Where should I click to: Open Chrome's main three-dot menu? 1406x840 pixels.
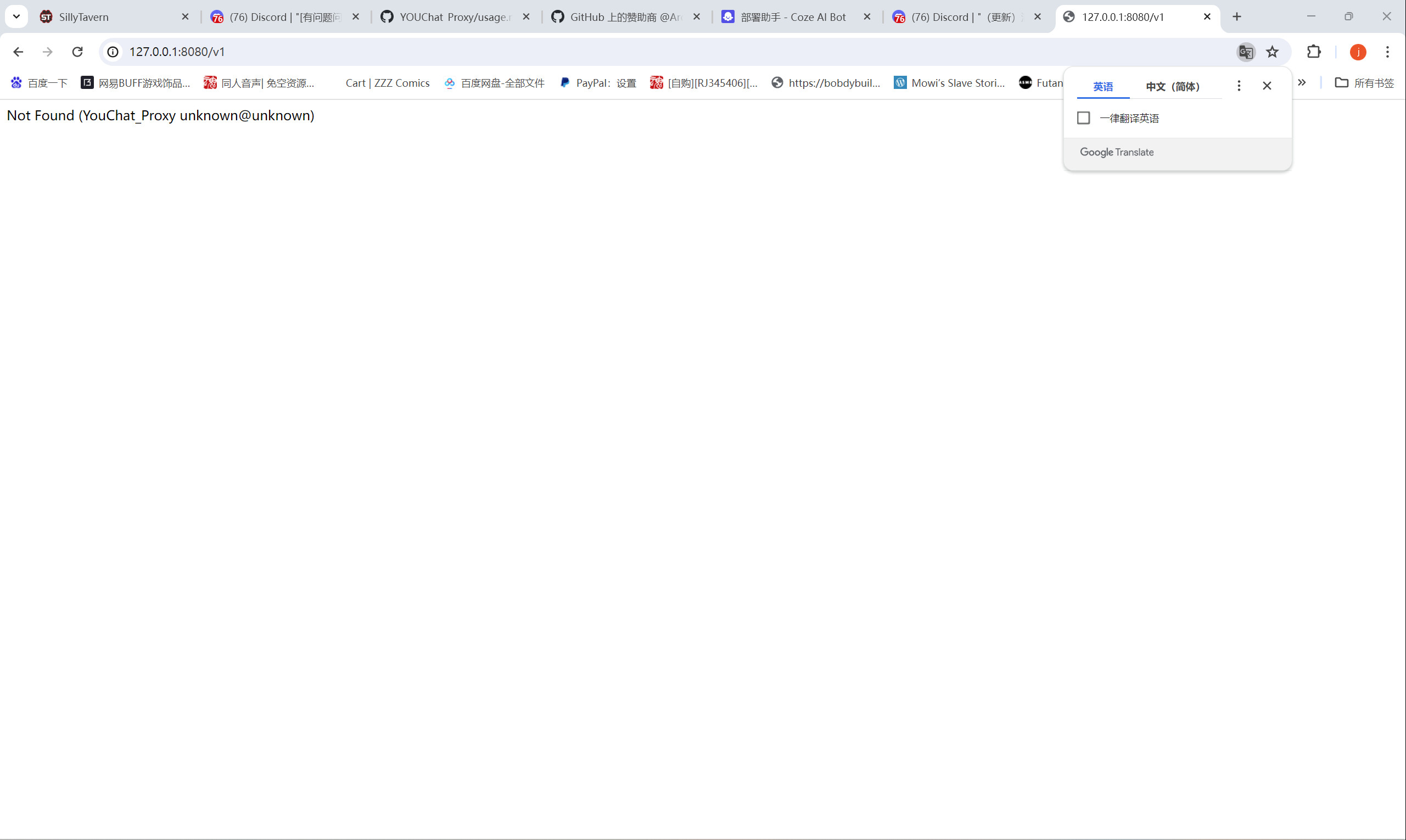[1387, 52]
